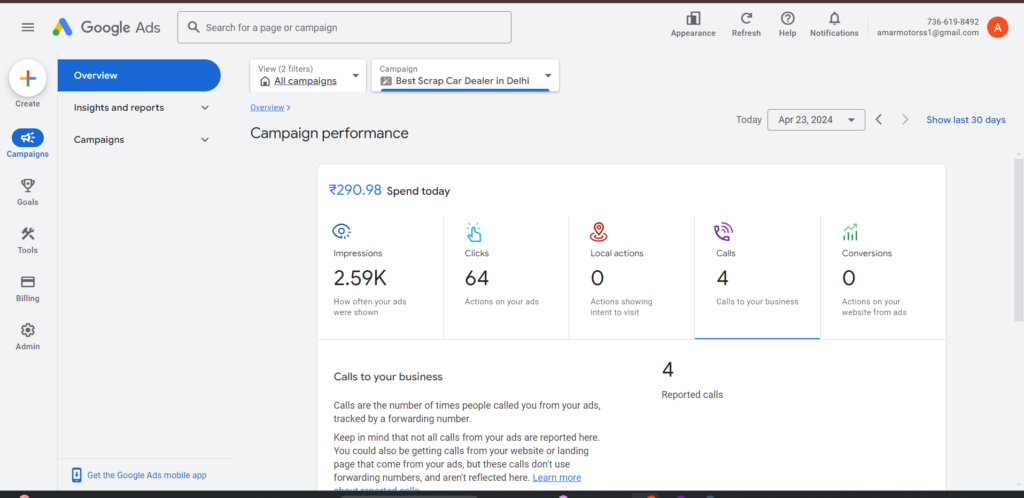Screen dimensions: 1024x498
Task: Open Admin settings gear
Action: tap(28, 335)
